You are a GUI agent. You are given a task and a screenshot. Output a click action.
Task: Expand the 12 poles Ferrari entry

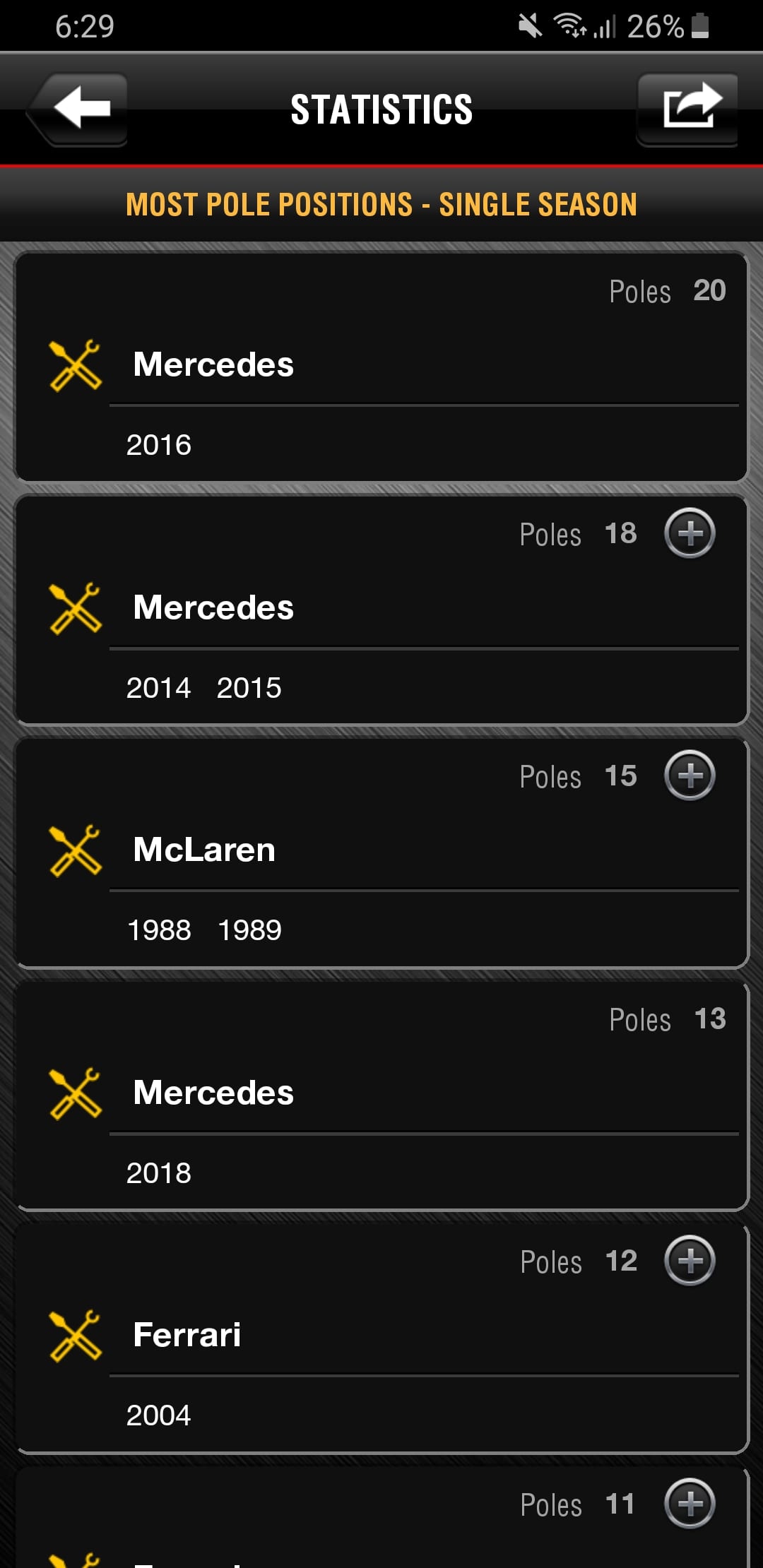690,1261
